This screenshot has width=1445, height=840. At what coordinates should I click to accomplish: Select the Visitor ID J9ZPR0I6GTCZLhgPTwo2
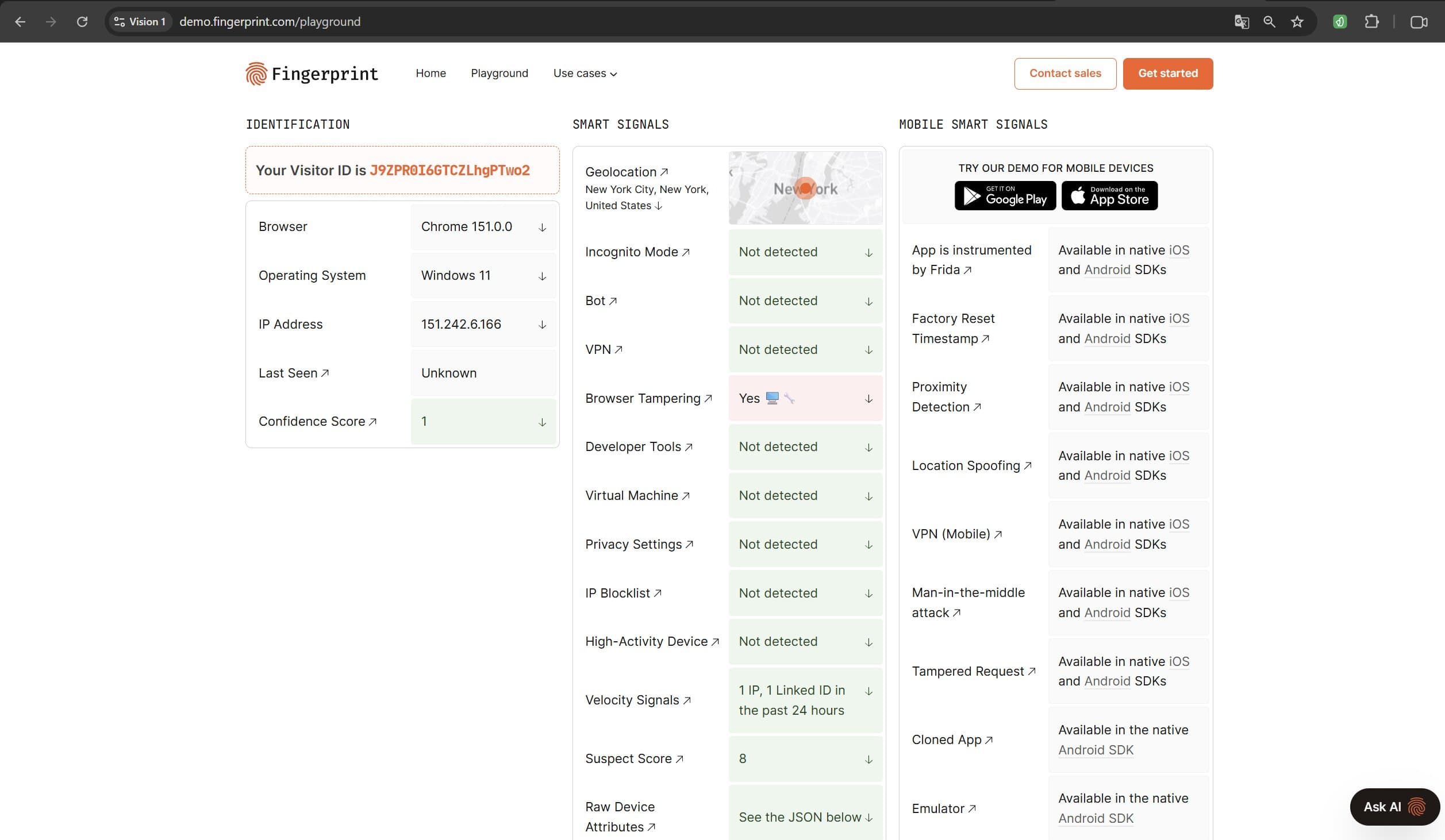[449, 171]
